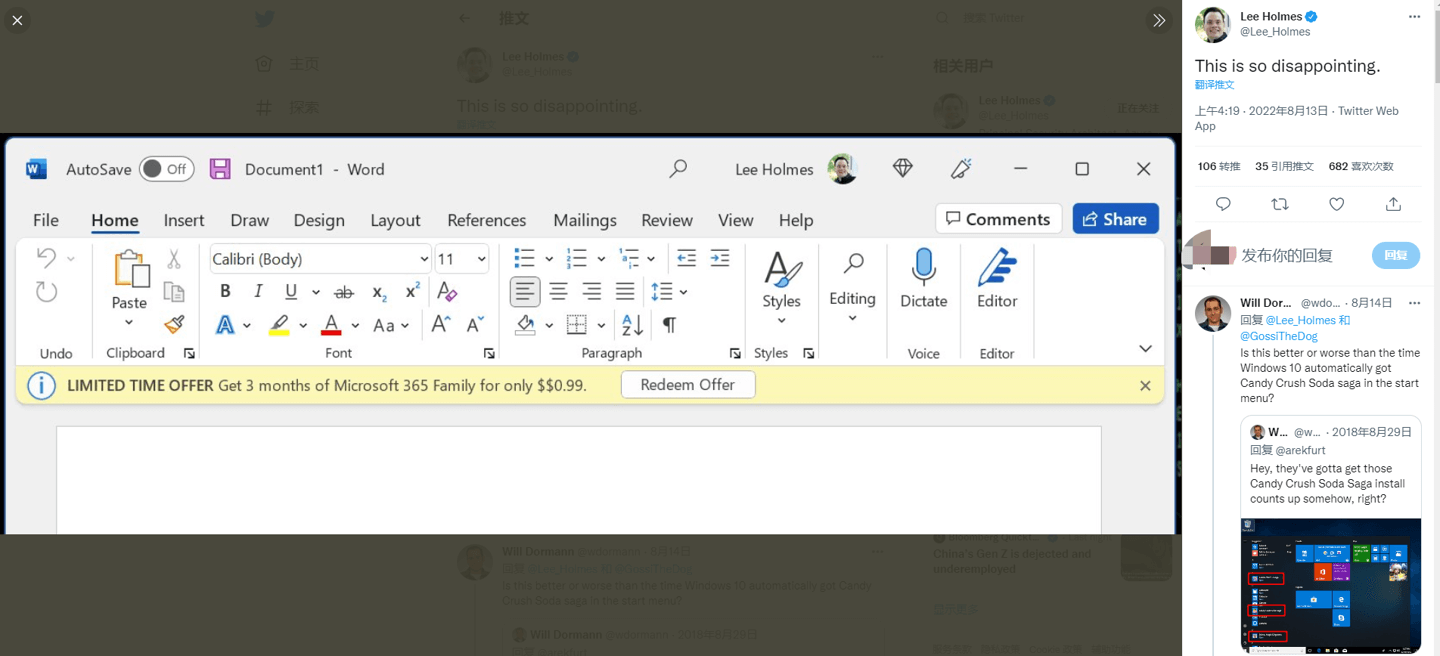Click the blue Share button
1440x656 pixels.
point(1115,219)
